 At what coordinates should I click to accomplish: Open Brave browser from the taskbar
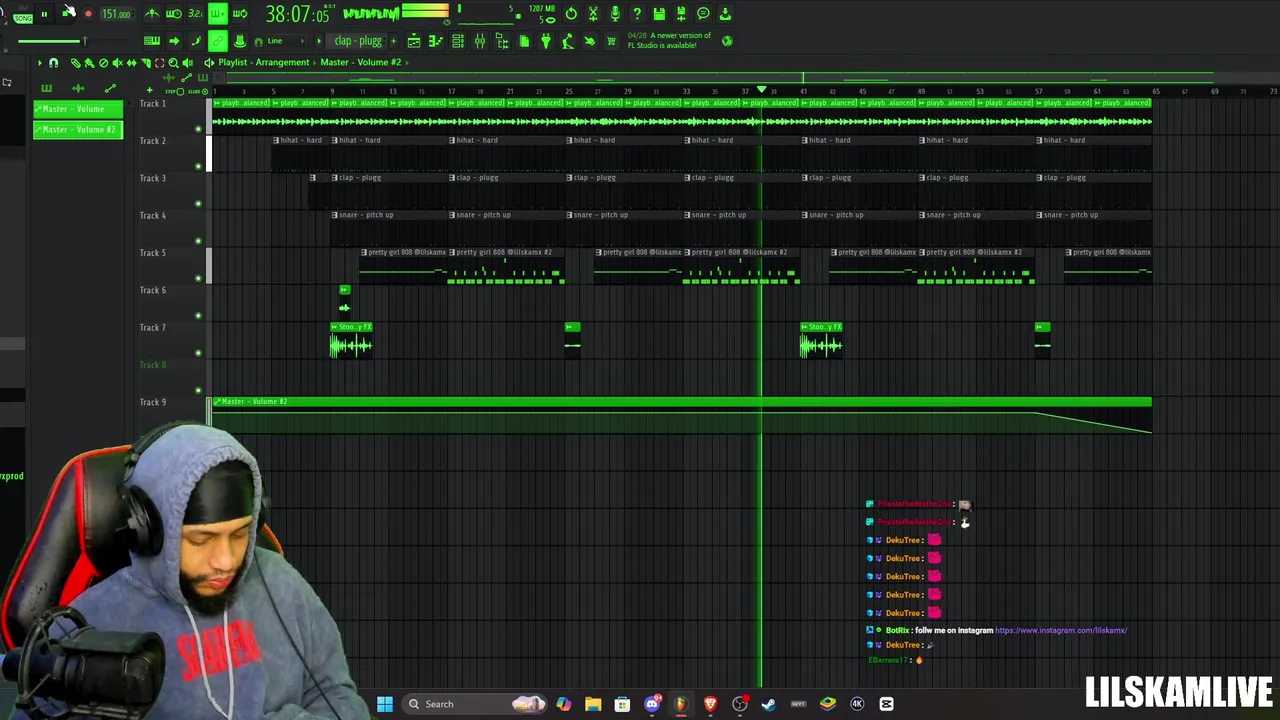coord(711,704)
